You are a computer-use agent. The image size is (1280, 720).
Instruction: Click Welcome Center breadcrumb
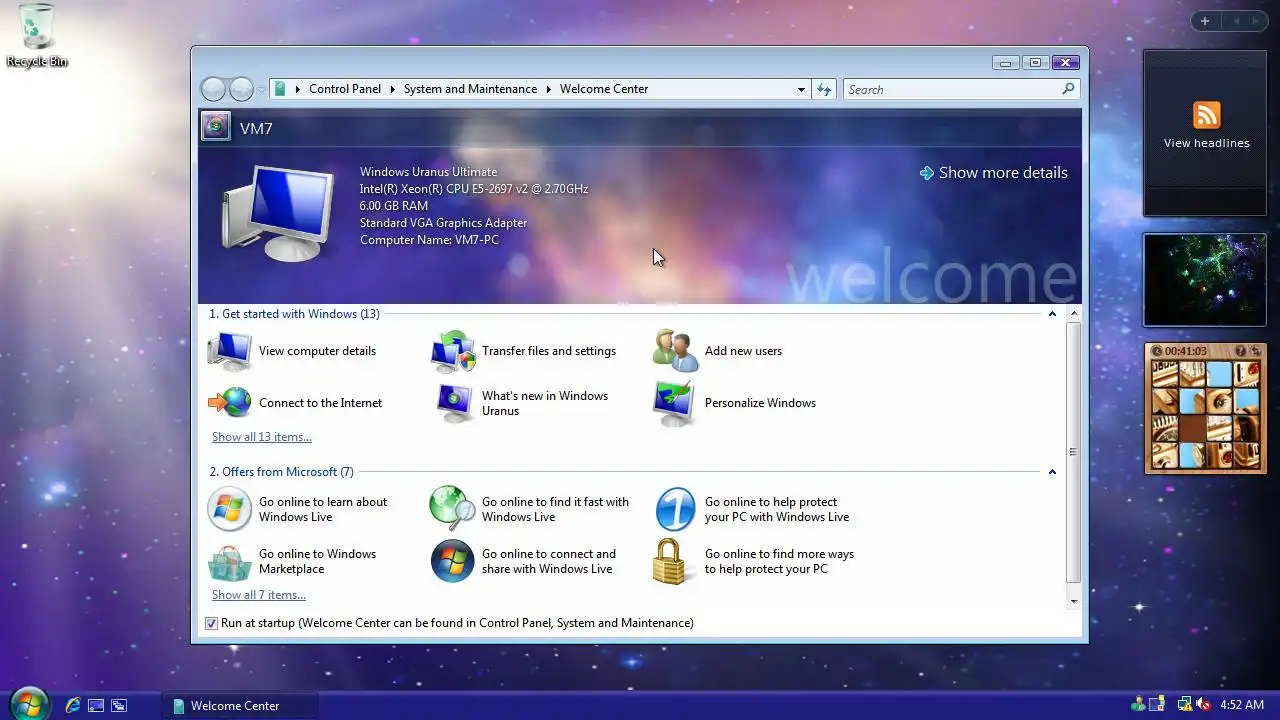(x=604, y=89)
